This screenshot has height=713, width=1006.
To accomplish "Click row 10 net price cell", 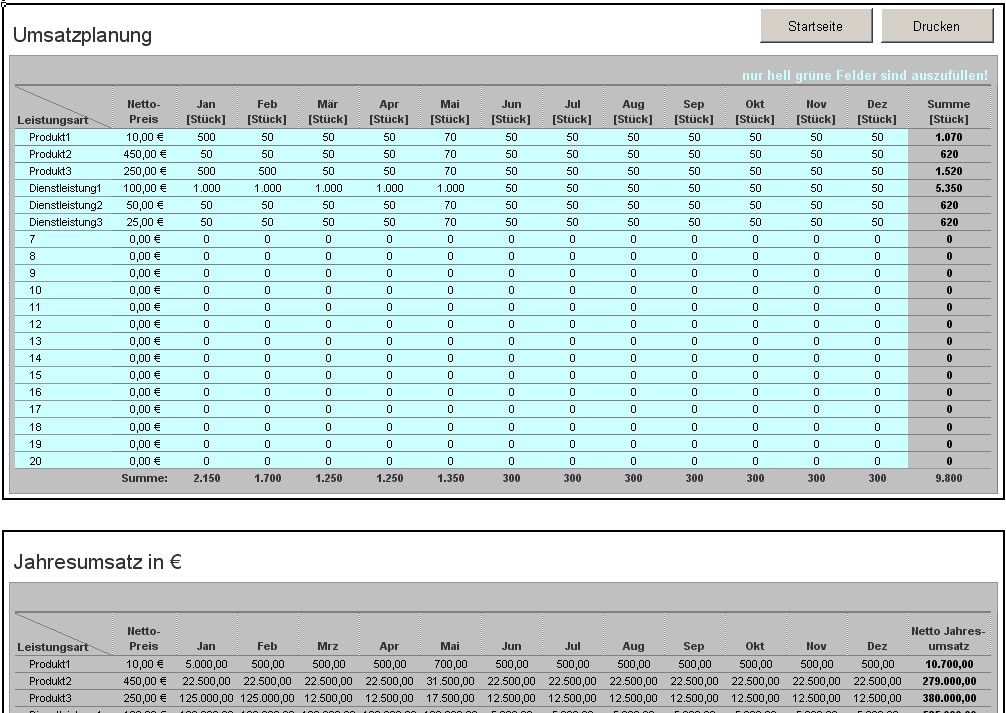I will pos(144,290).
